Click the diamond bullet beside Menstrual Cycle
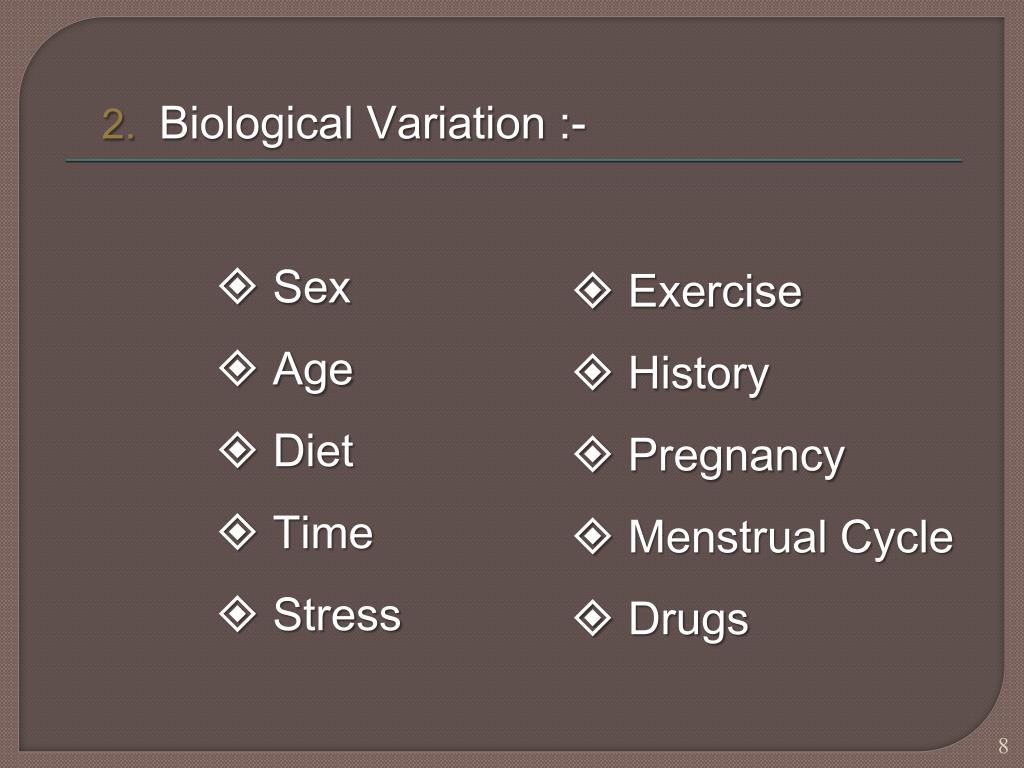The height and width of the screenshot is (768, 1024). [593, 536]
